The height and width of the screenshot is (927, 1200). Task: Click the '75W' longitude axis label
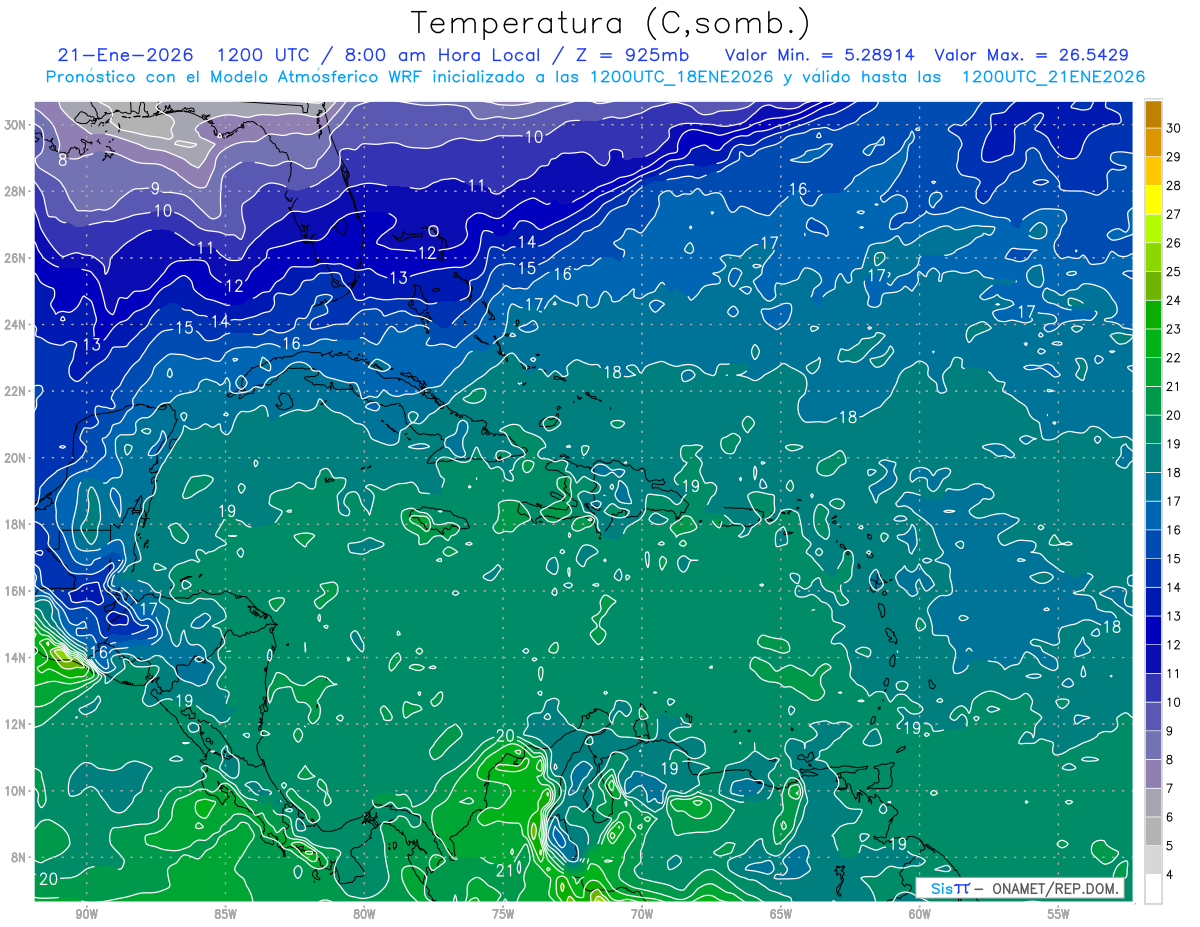pos(503,914)
